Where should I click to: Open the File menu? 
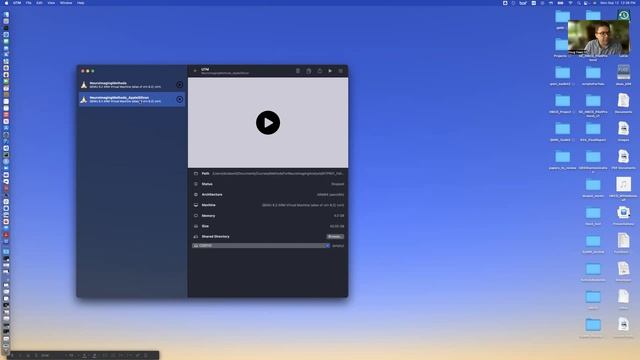(x=29, y=3)
